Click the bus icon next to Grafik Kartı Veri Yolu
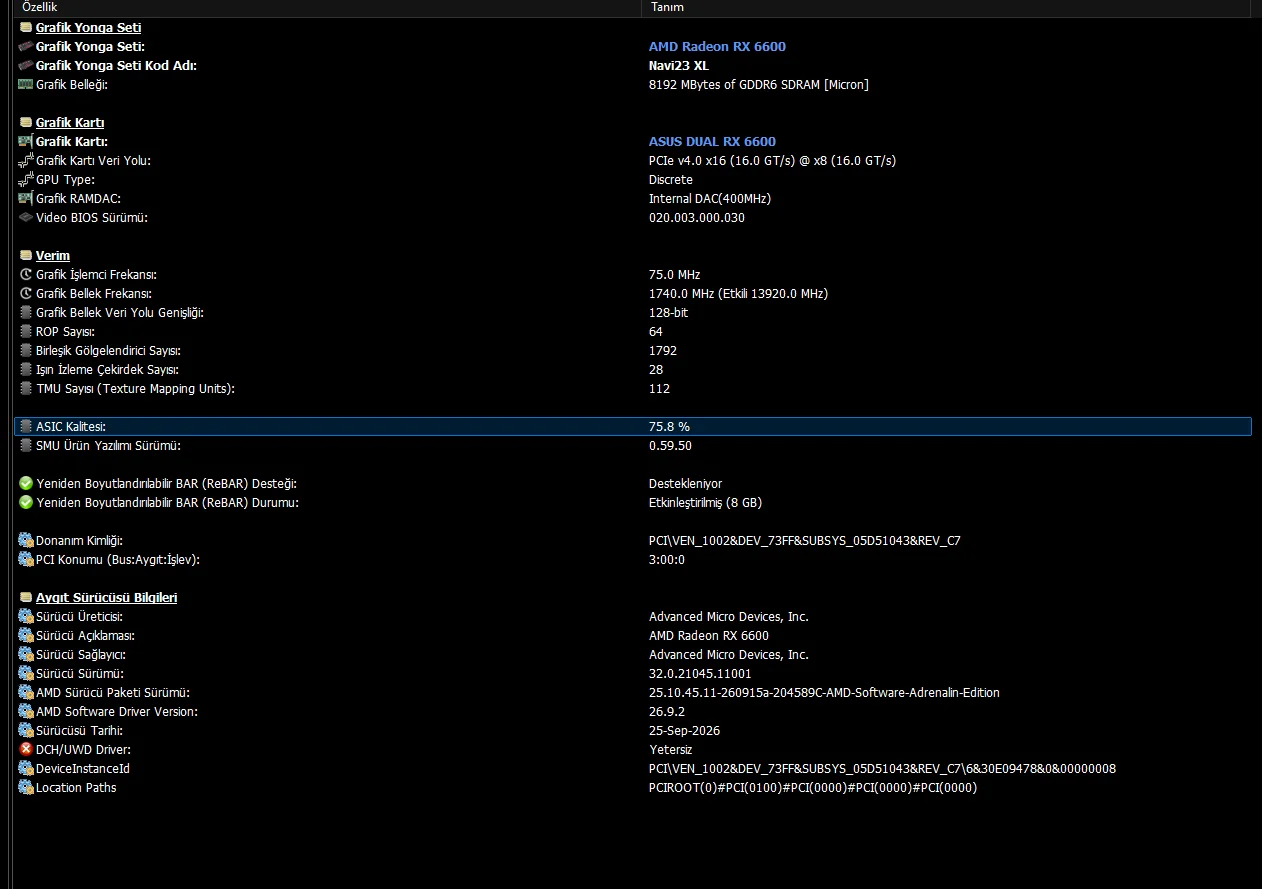 point(26,161)
